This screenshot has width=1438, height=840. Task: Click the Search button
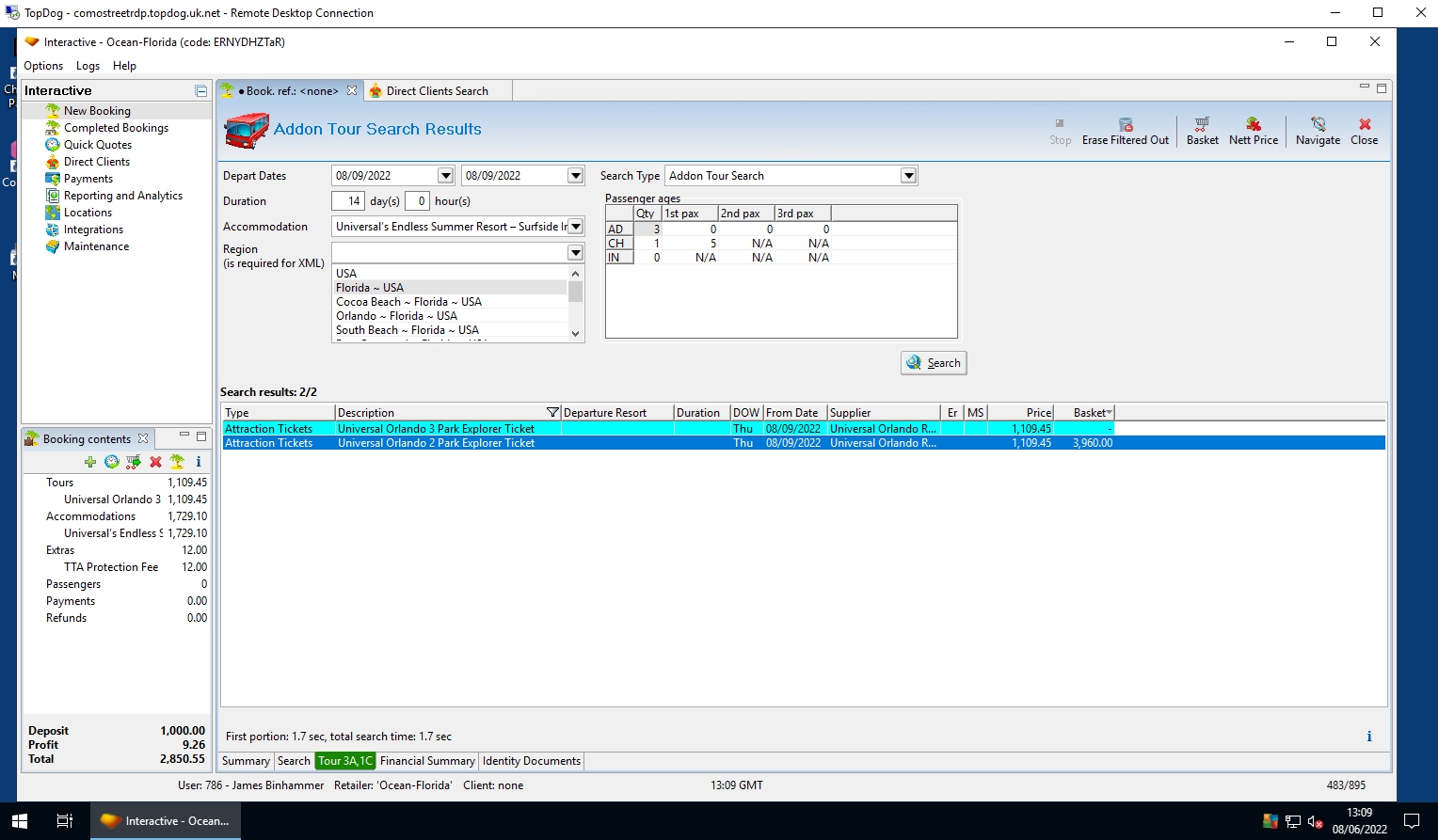[934, 363]
